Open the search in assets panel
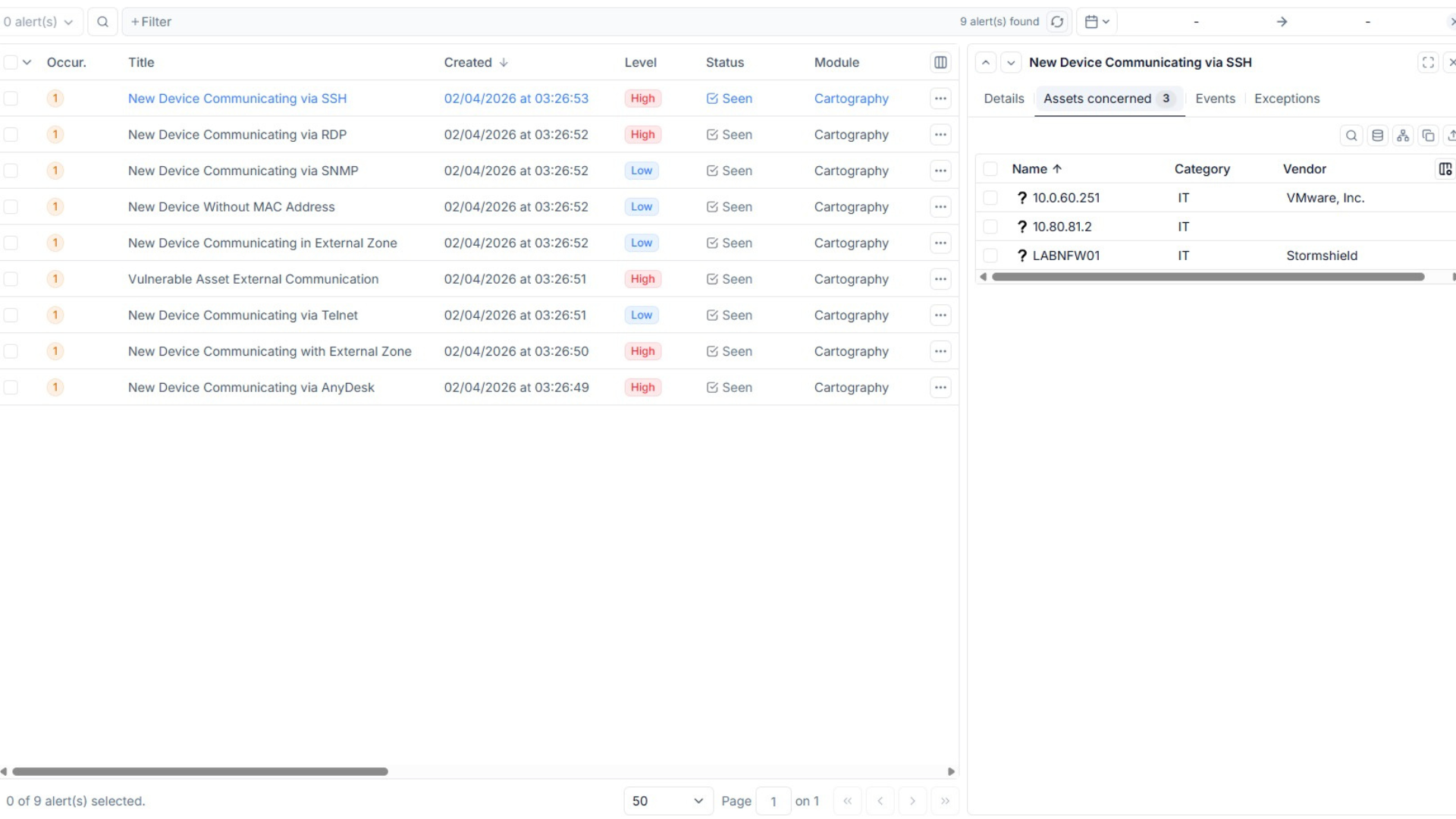The height and width of the screenshot is (819, 1456). click(1352, 135)
